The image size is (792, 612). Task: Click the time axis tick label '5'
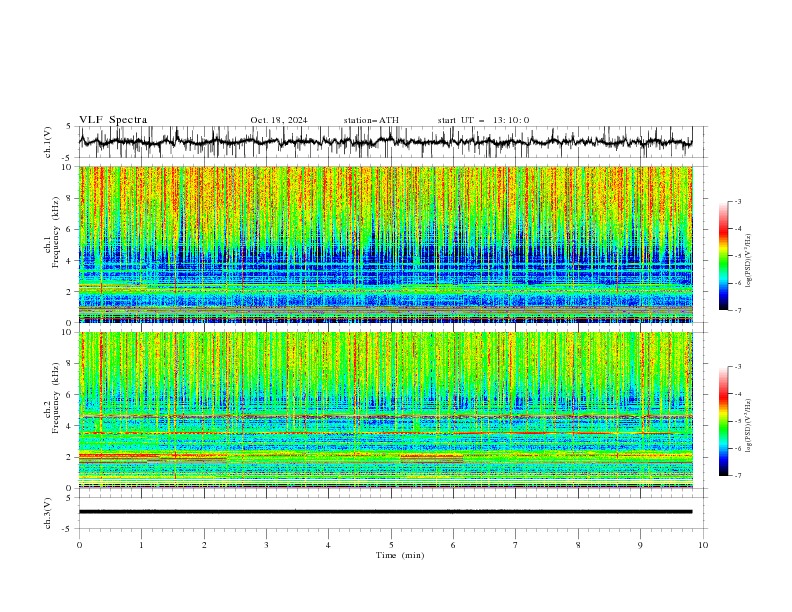pos(391,545)
